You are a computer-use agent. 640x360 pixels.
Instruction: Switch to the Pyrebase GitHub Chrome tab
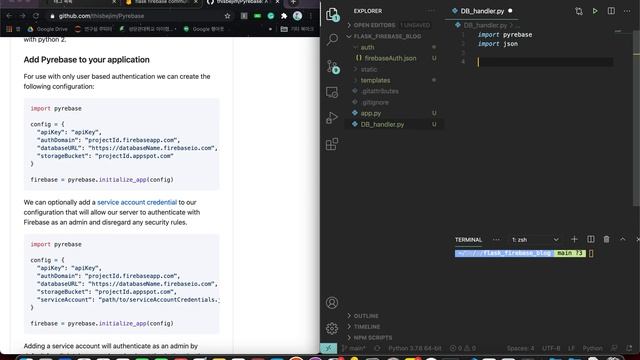[242, 2]
